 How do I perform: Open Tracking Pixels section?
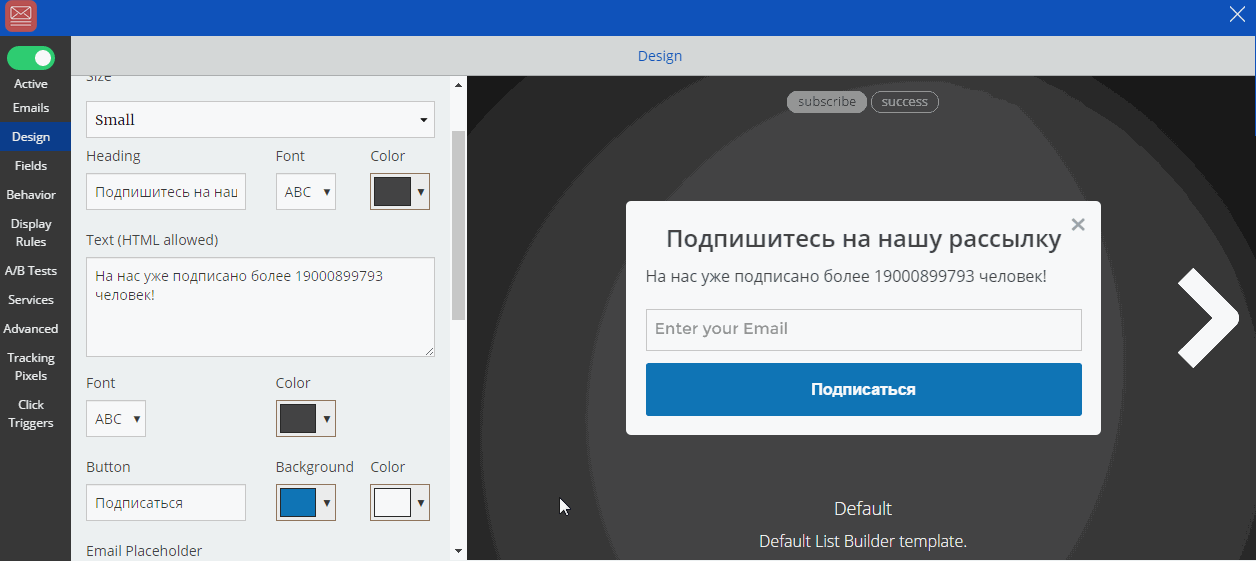click(31, 367)
